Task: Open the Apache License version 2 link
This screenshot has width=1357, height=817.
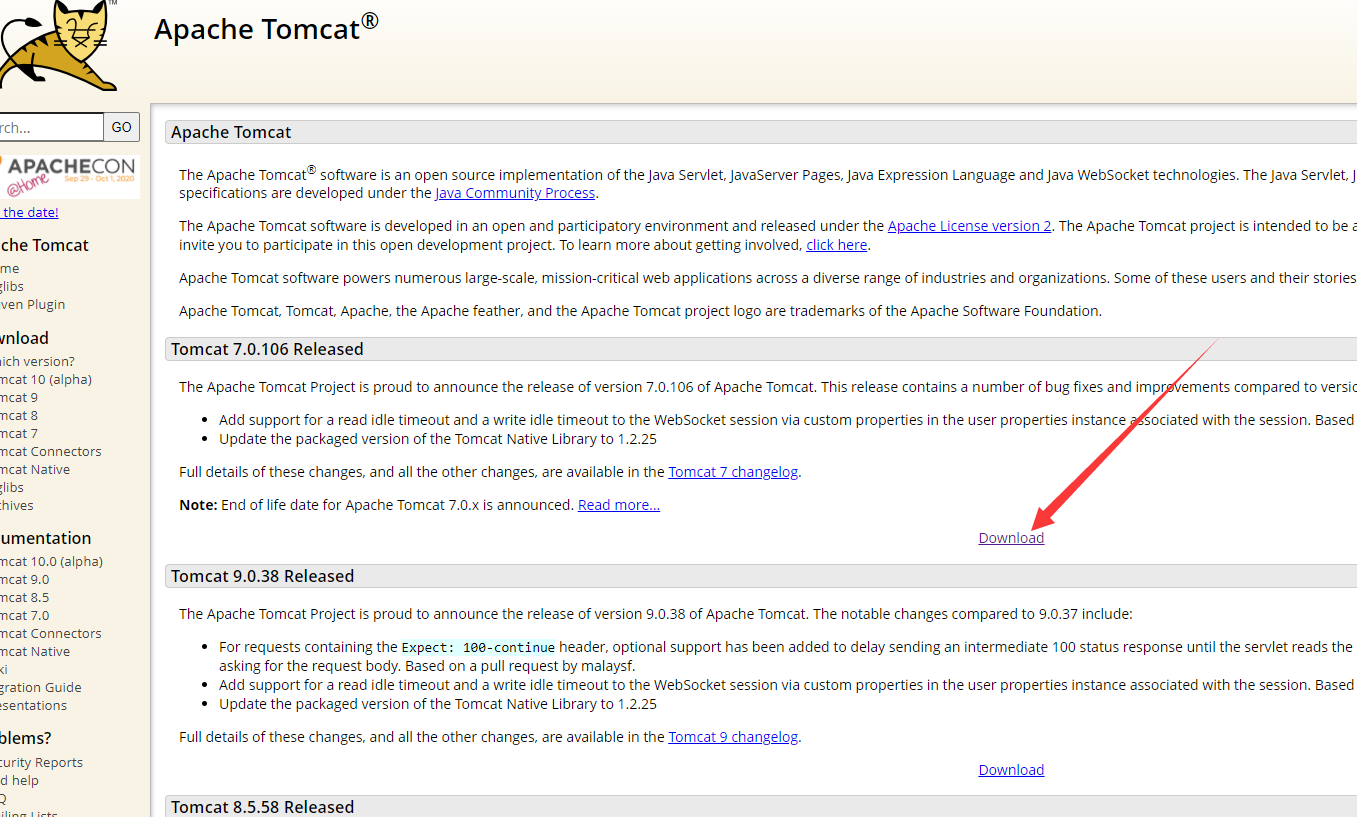Action: 969,226
